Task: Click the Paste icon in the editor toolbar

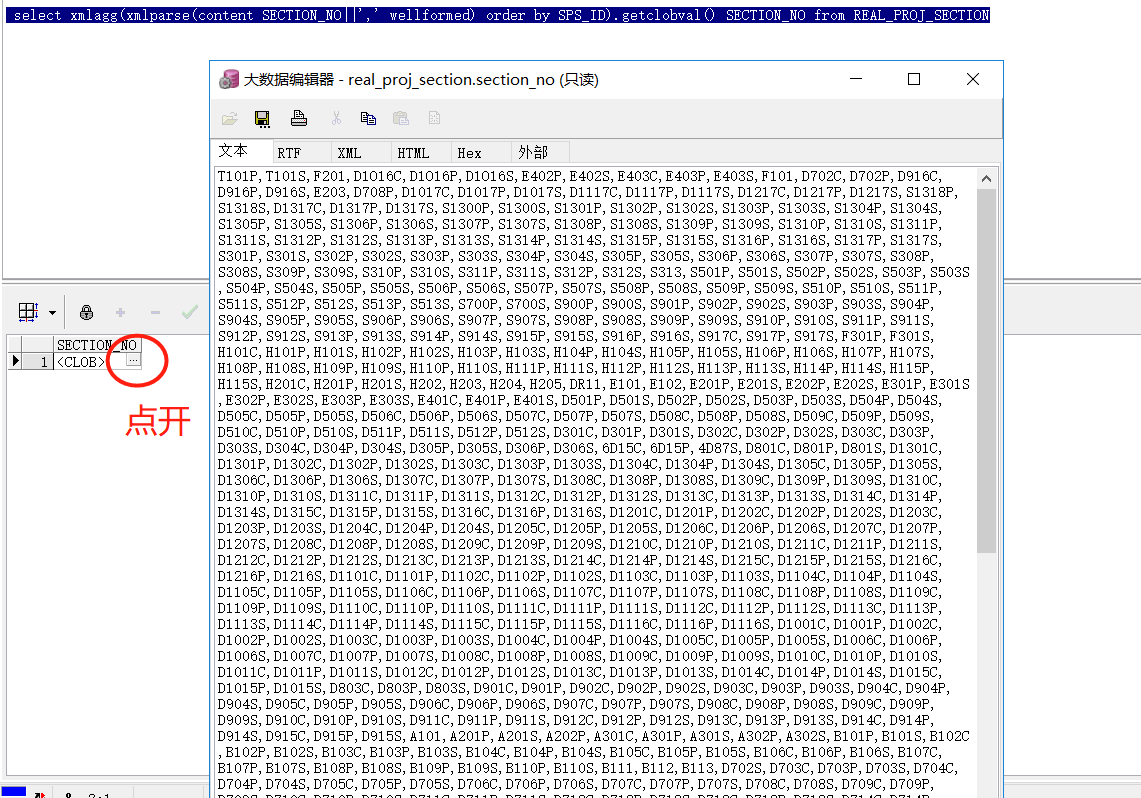Action: click(x=400, y=117)
